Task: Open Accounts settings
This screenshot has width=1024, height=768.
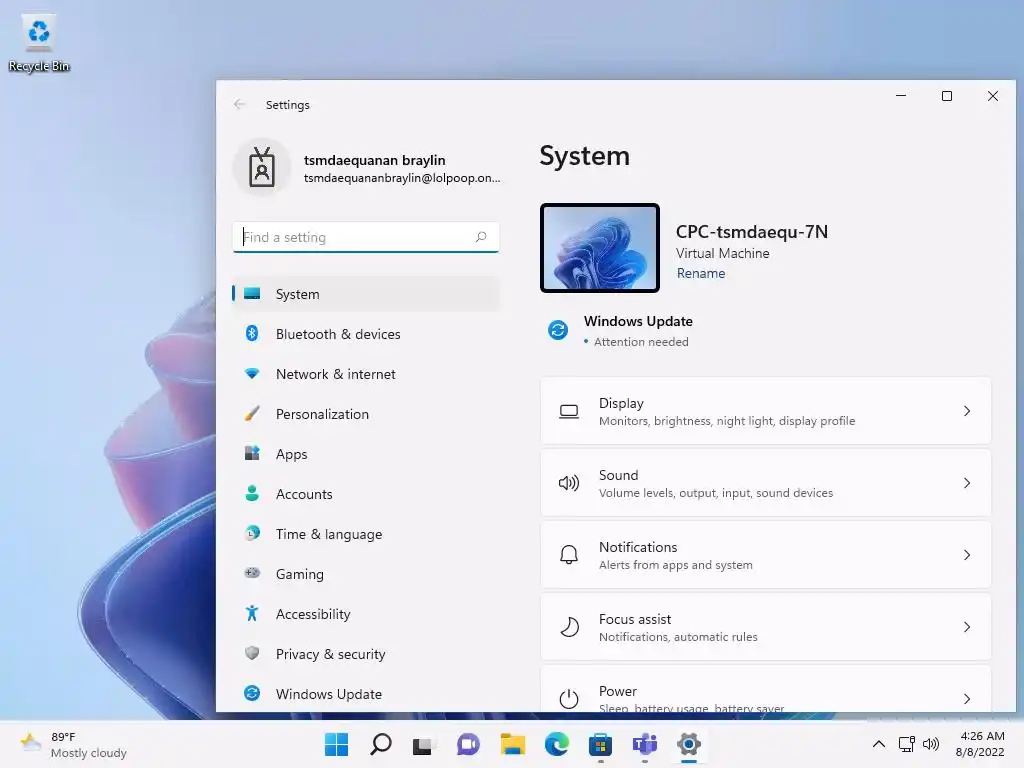Action: click(x=366, y=493)
